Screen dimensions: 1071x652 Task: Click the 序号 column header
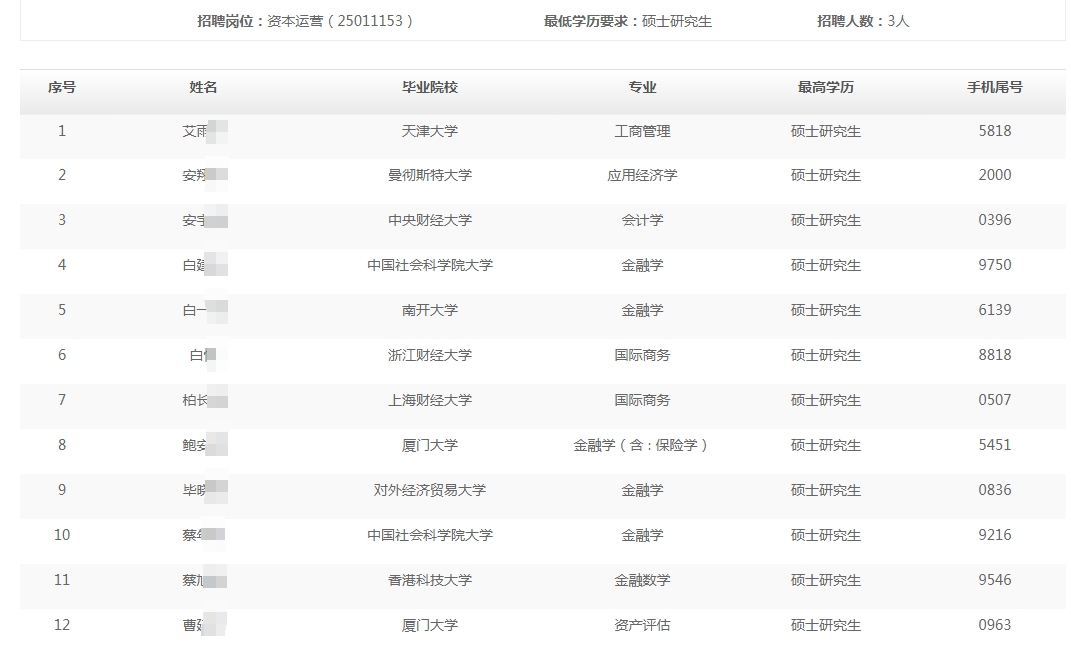tap(62, 88)
